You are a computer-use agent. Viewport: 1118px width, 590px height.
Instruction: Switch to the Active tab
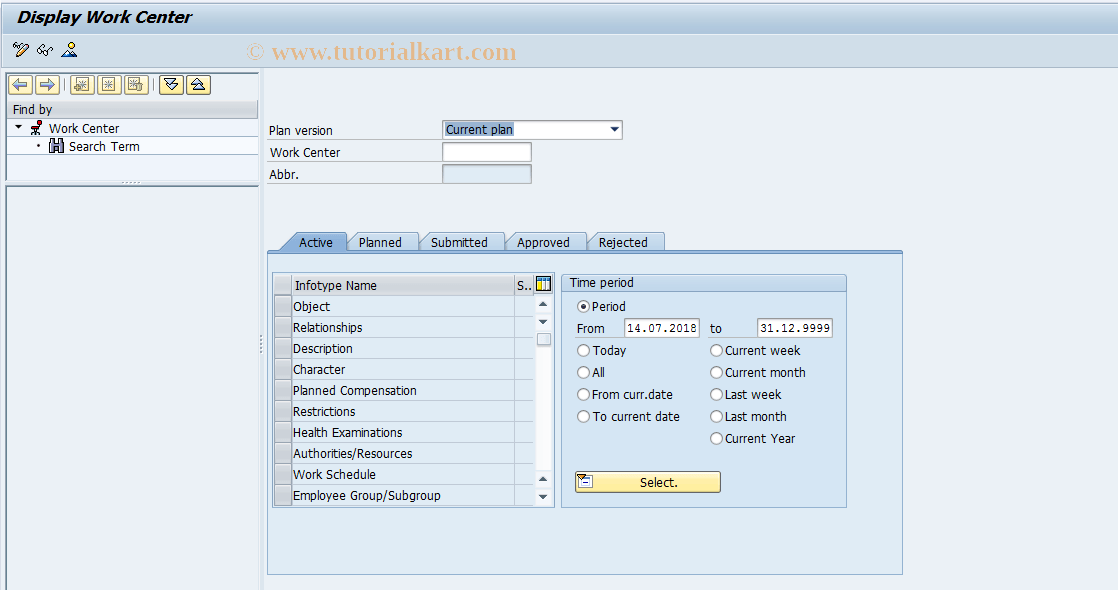[x=315, y=242]
